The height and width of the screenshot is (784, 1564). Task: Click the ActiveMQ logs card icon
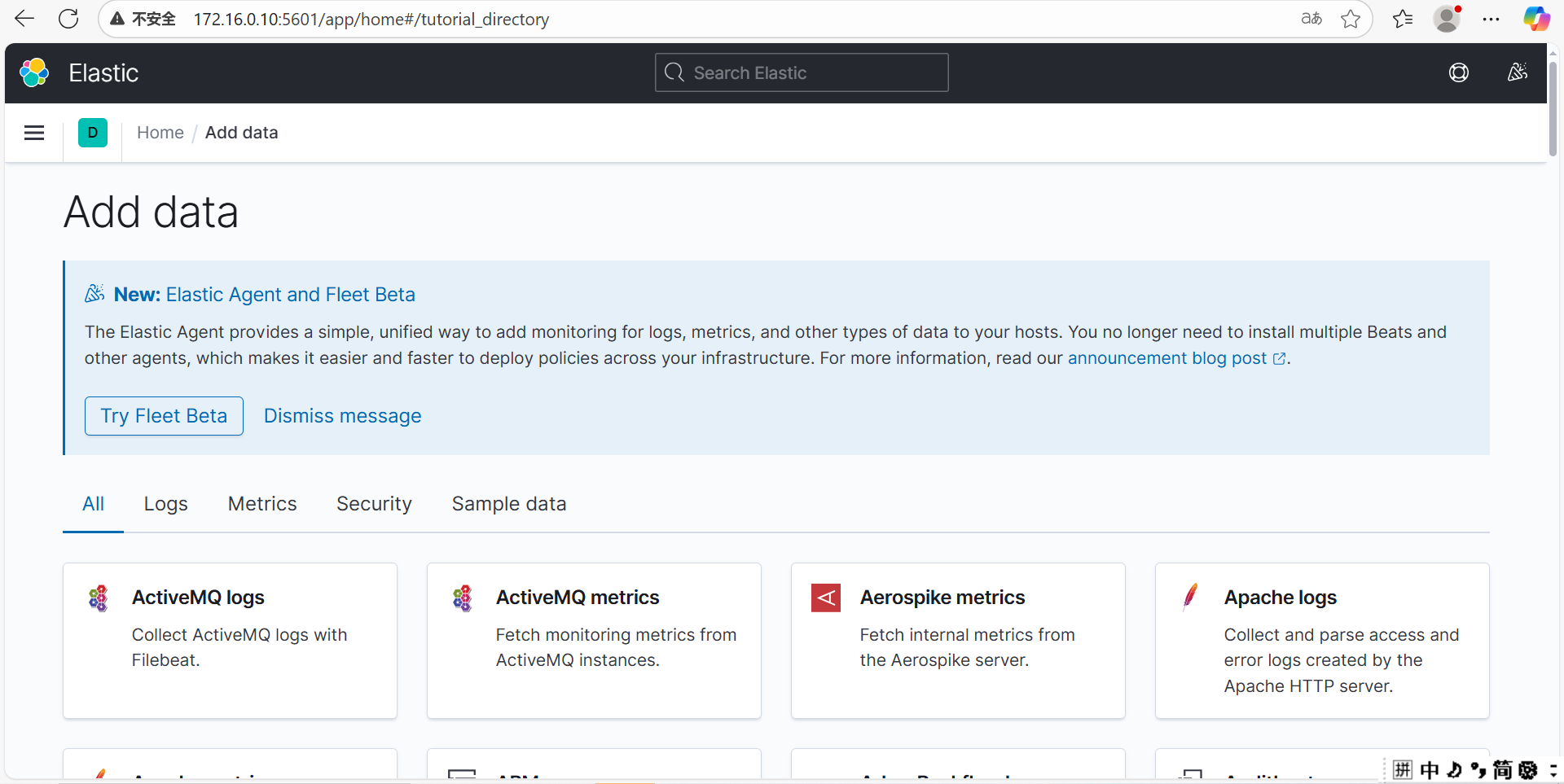[99, 598]
